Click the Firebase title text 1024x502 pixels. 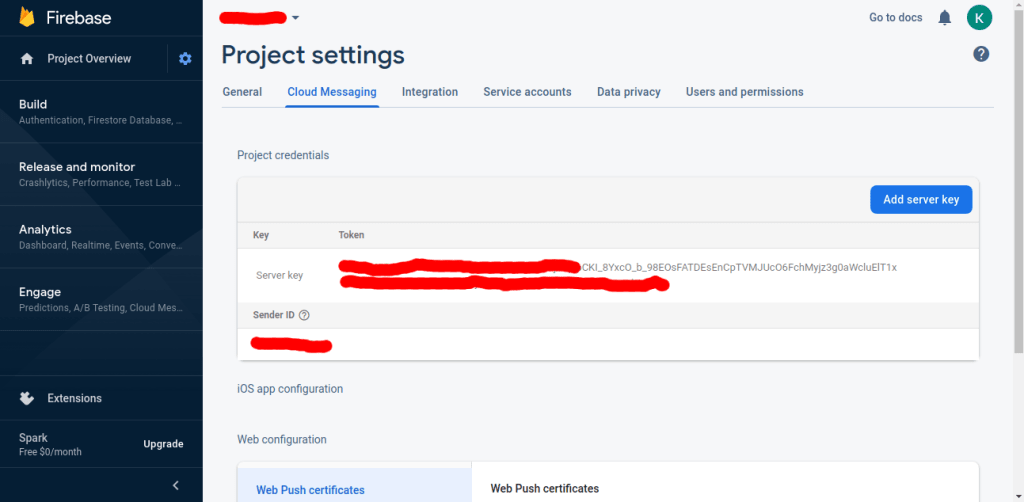(78, 18)
